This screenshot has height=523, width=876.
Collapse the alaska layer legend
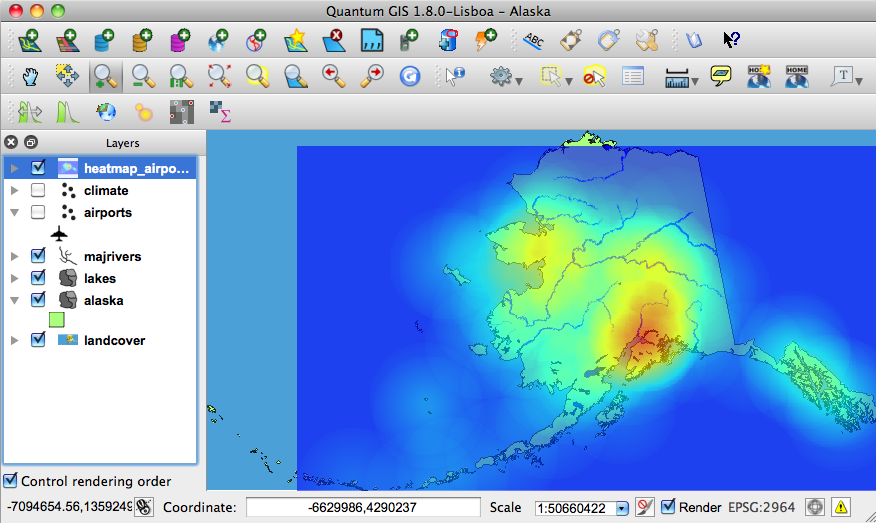15,300
